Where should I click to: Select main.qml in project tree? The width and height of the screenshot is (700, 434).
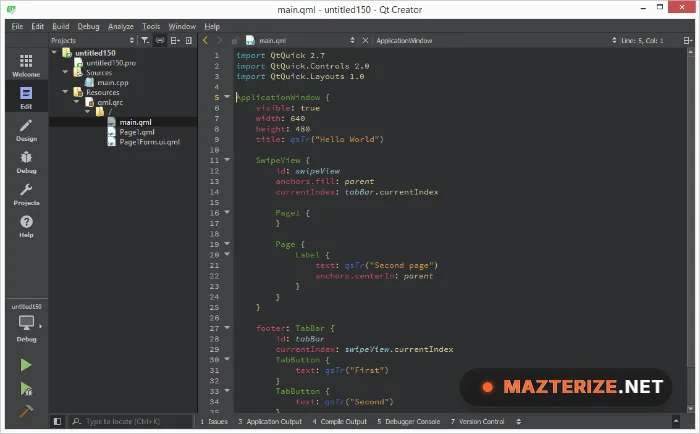tap(135, 122)
